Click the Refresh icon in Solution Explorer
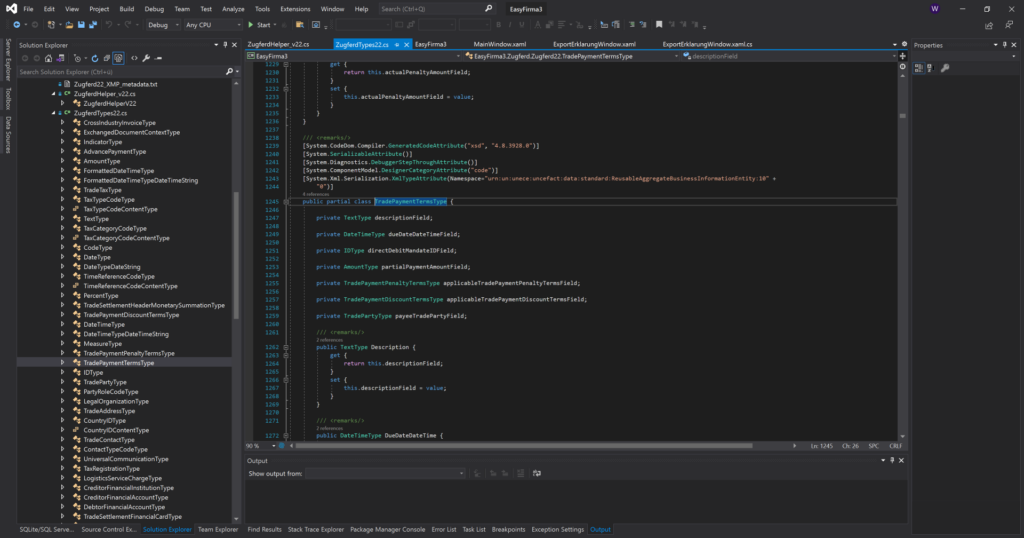The image size is (1024, 538). 95,58
